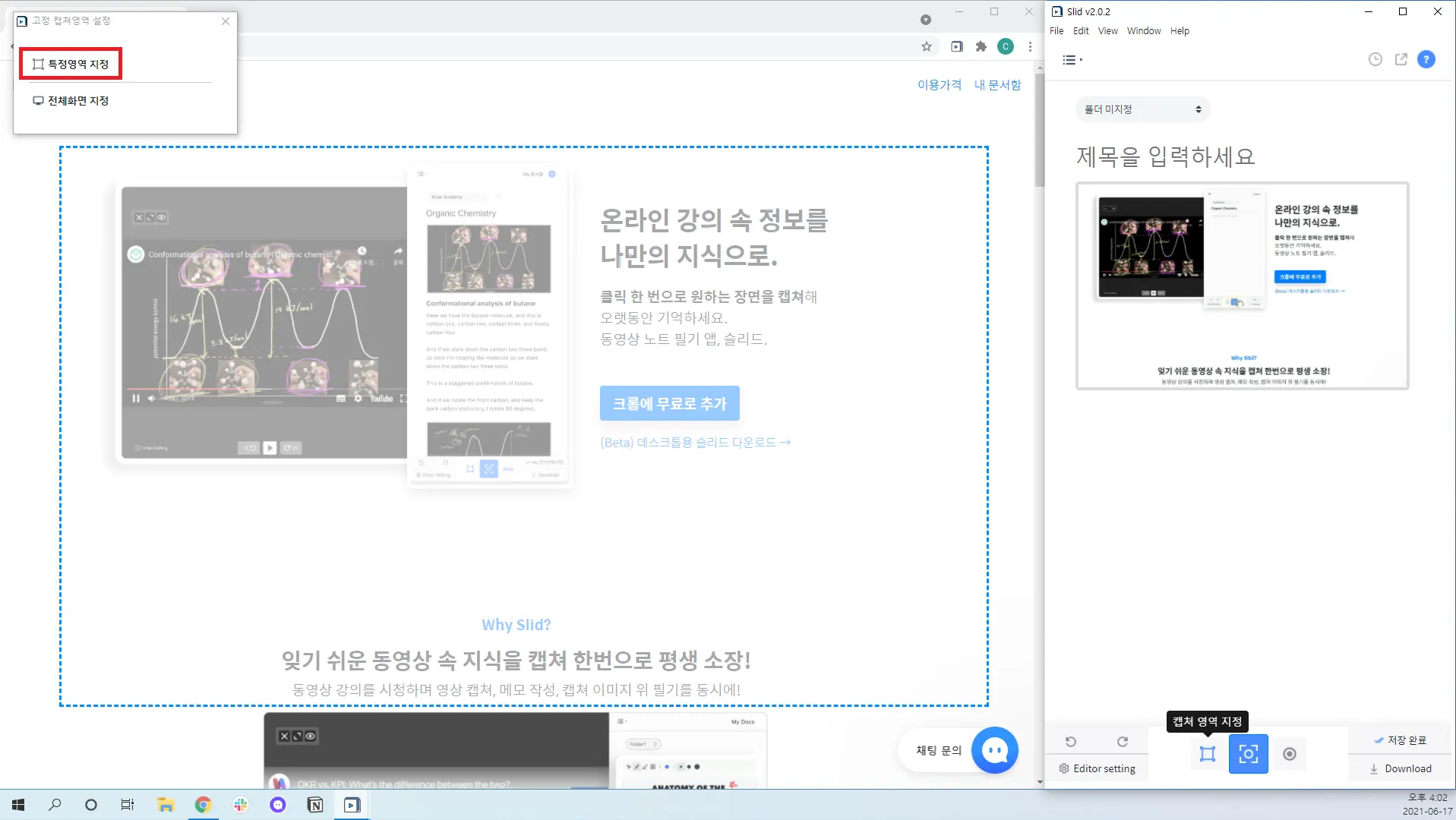Click 저장 완료 save status
This screenshot has height=820, width=1456.
click(1401, 740)
